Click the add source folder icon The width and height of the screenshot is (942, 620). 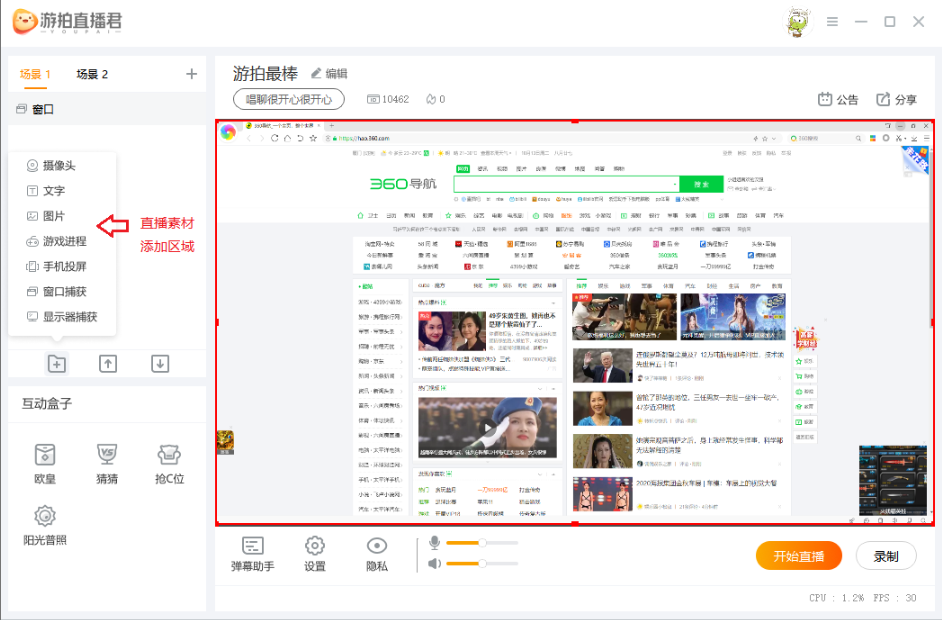(x=57, y=364)
